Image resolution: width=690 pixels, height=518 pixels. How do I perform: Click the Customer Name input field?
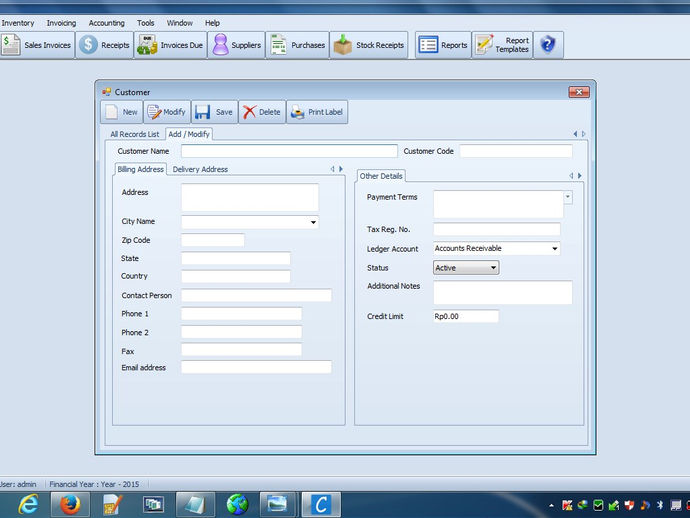click(289, 151)
